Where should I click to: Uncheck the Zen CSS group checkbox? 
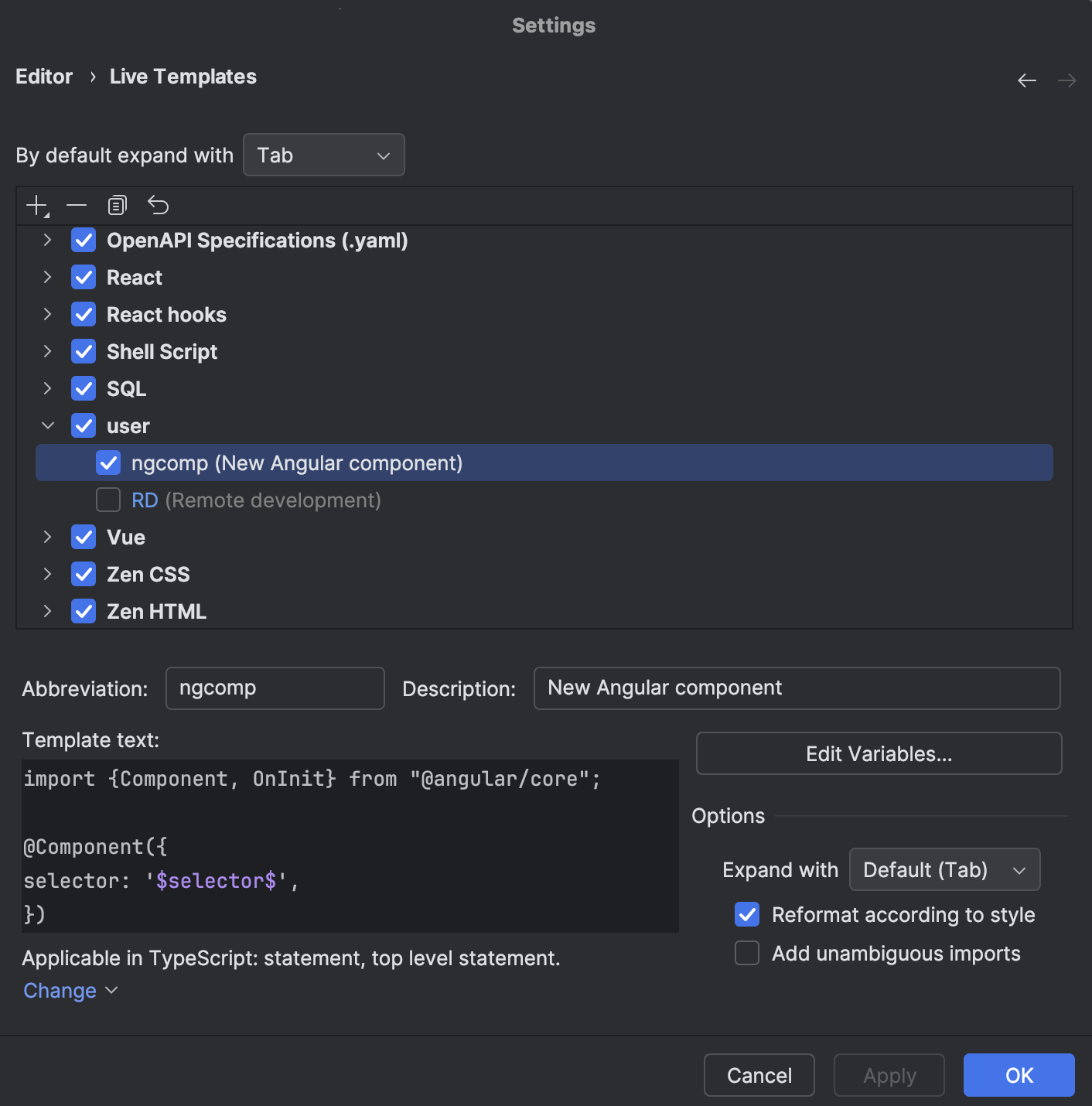(x=84, y=575)
